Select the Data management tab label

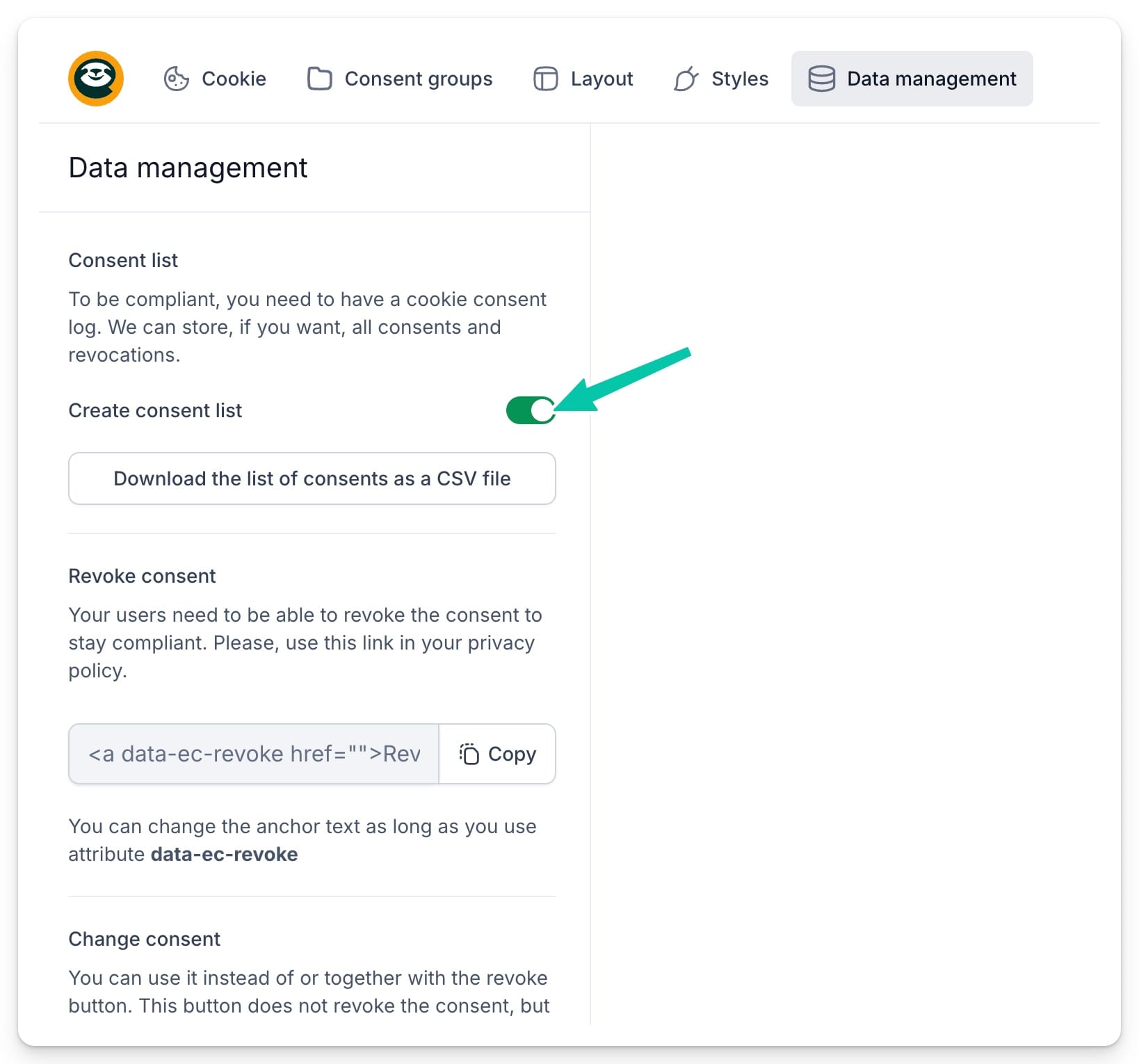coord(932,79)
